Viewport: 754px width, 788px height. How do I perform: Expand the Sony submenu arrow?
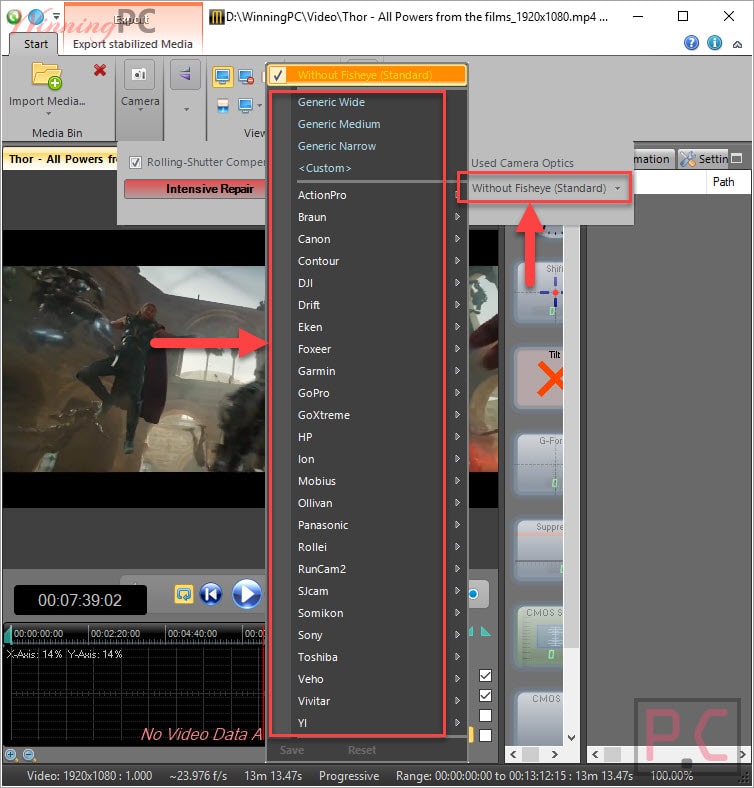click(457, 634)
